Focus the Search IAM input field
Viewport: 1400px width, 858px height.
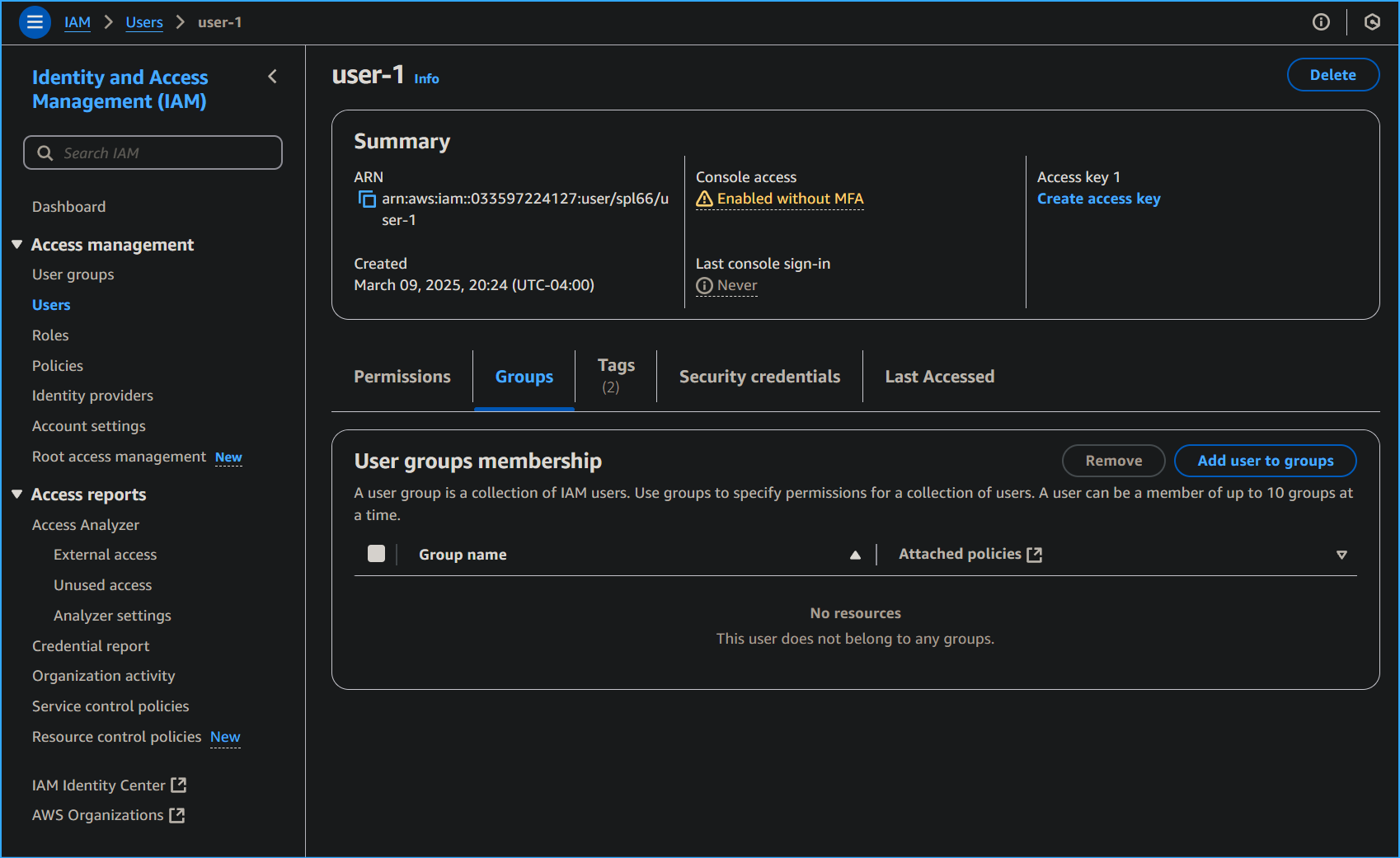click(x=153, y=153)
